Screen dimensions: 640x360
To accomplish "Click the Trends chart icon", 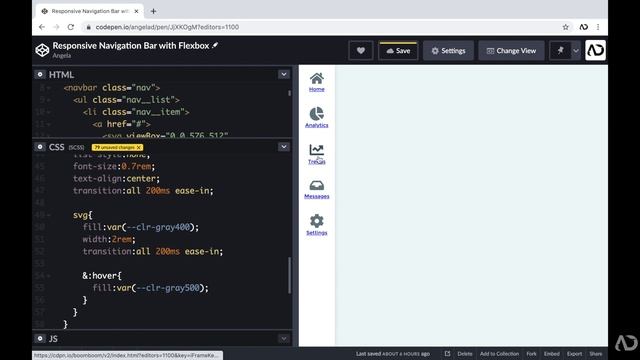I will click(317, 150).
